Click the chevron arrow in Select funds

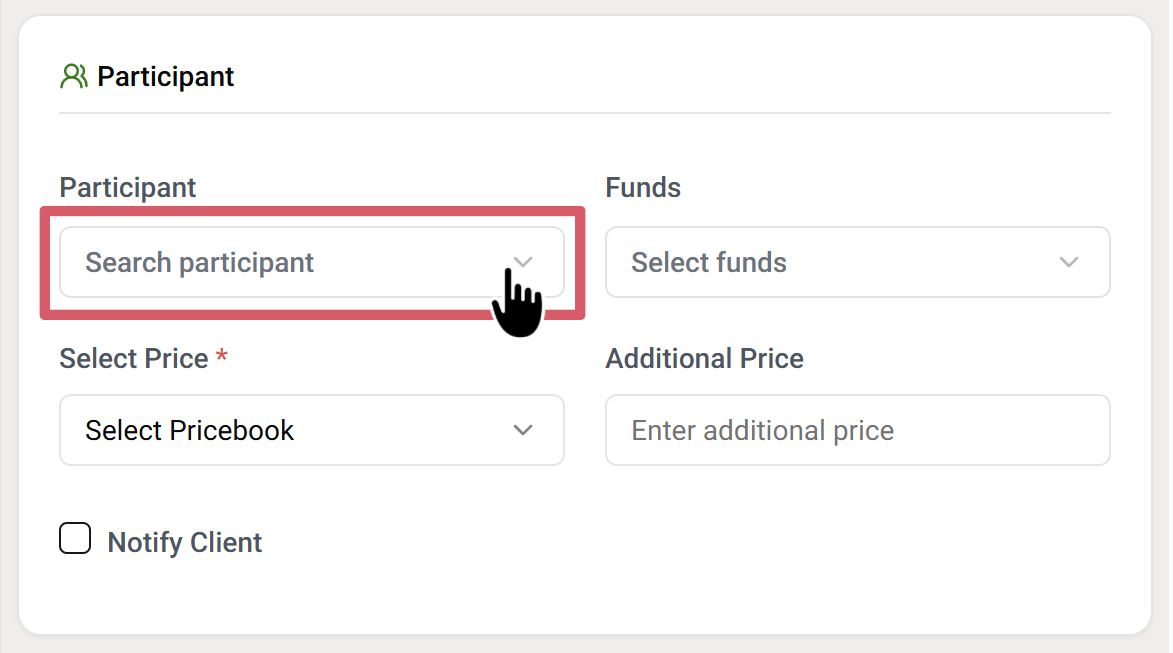click(1069, 262)
